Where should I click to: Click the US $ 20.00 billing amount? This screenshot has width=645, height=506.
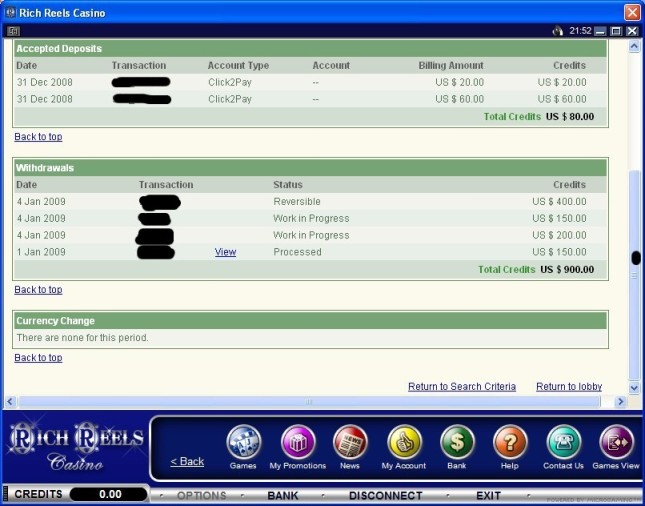pos(459,82)
